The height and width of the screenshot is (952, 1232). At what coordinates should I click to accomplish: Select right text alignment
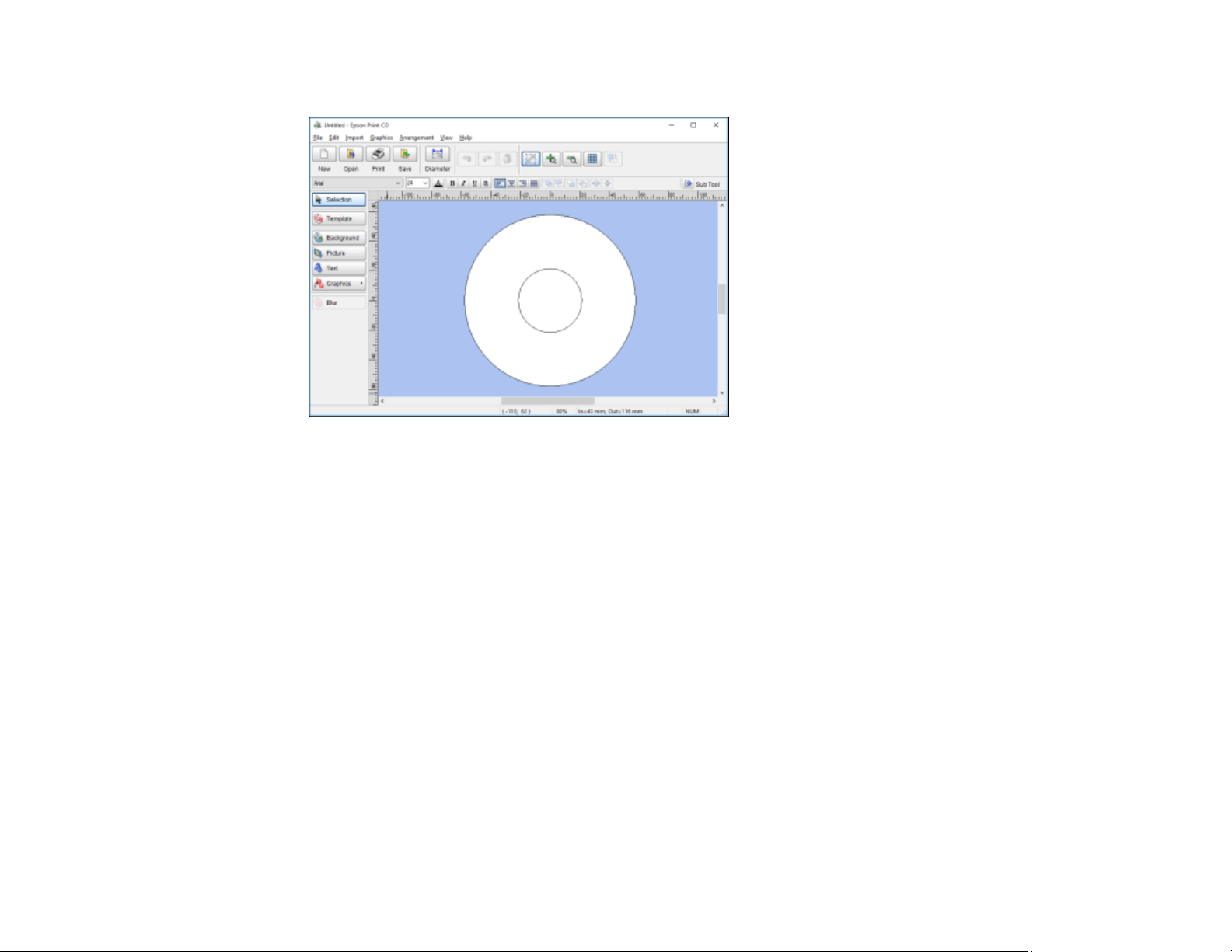(522, 183)
